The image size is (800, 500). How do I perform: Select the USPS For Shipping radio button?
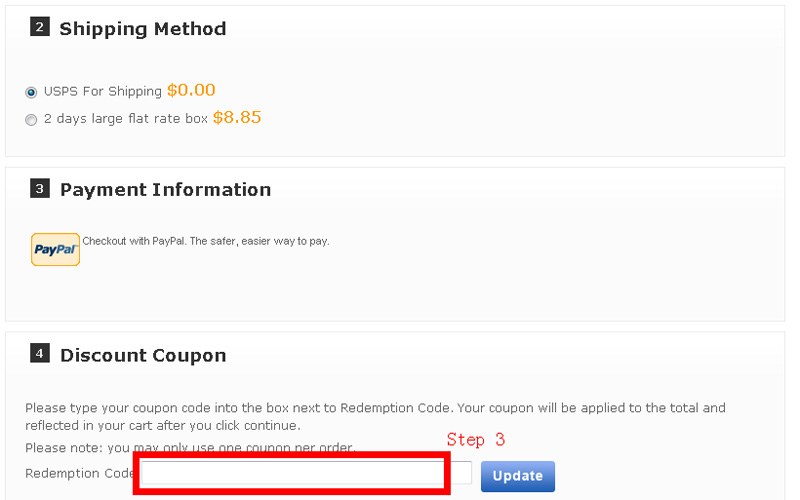pos(31,92)
